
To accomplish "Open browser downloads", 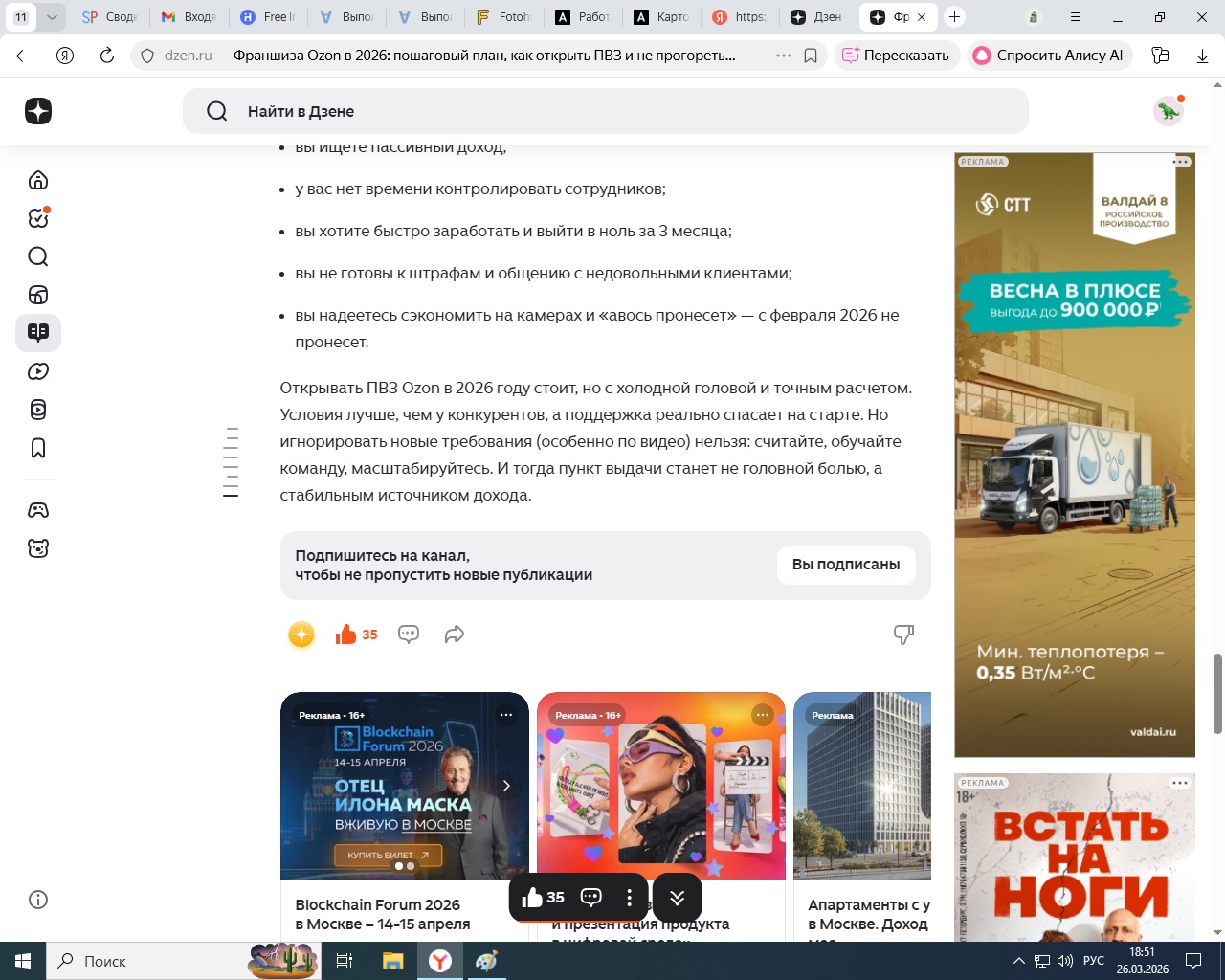I will tap(1202, 56).
